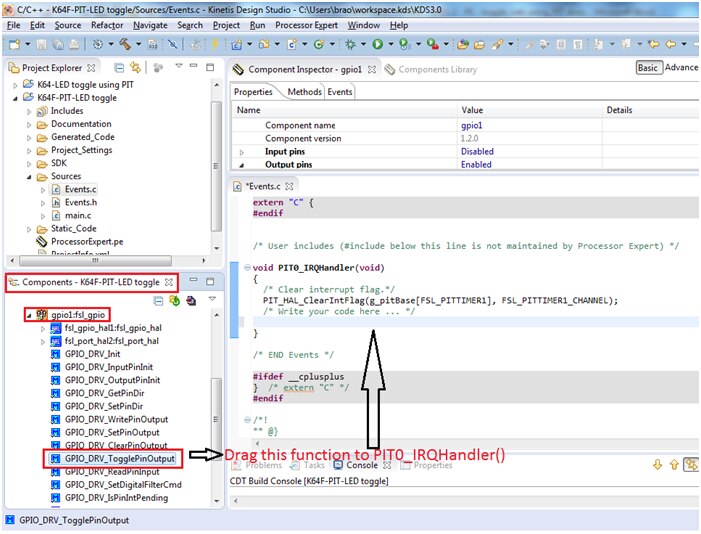
Task: Maximize the Project Explorer panel
Action: click(x=210, y=68)
